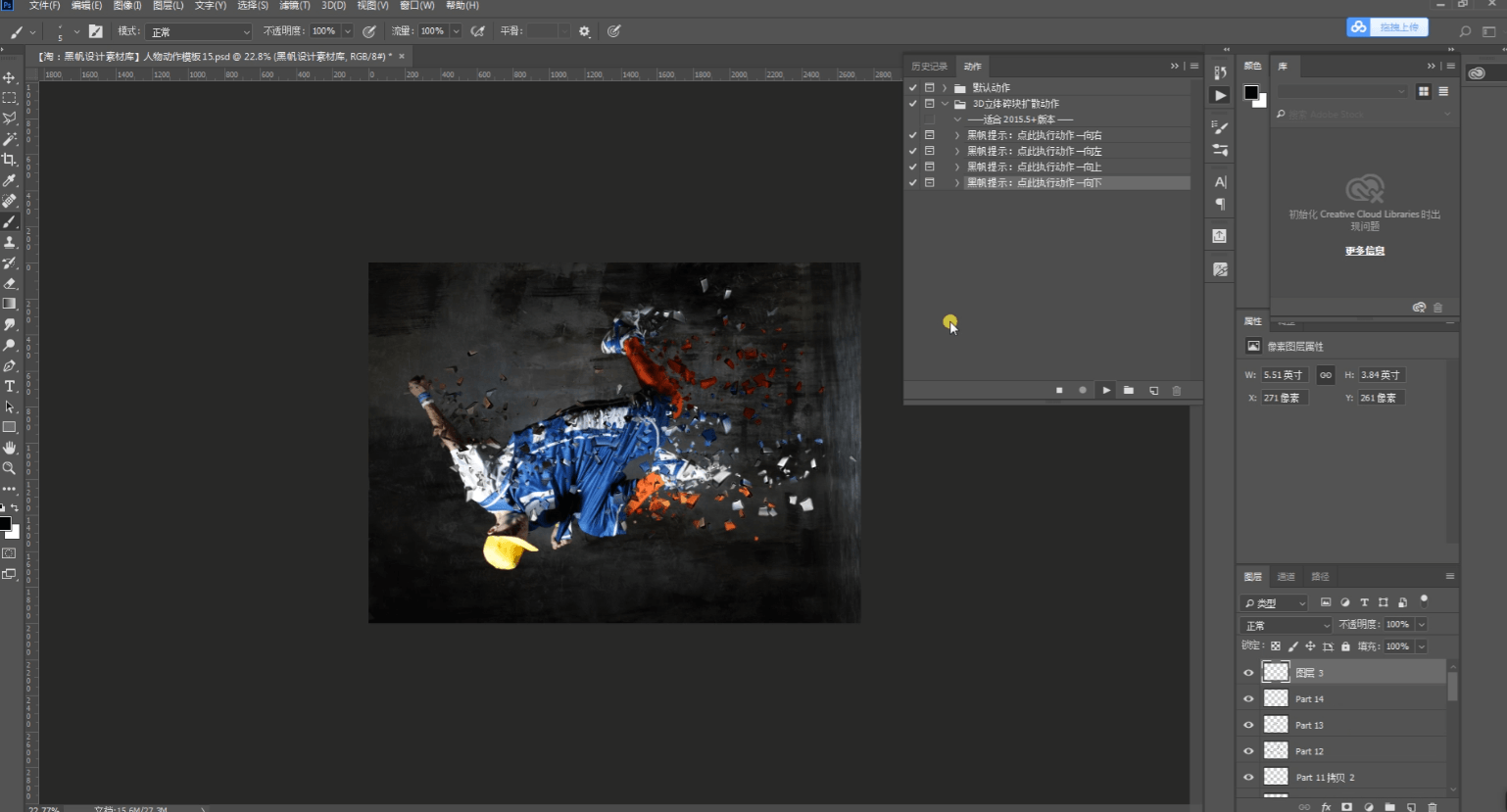
Task: Click create new action icon
Action: click(x=1153, y=391)
